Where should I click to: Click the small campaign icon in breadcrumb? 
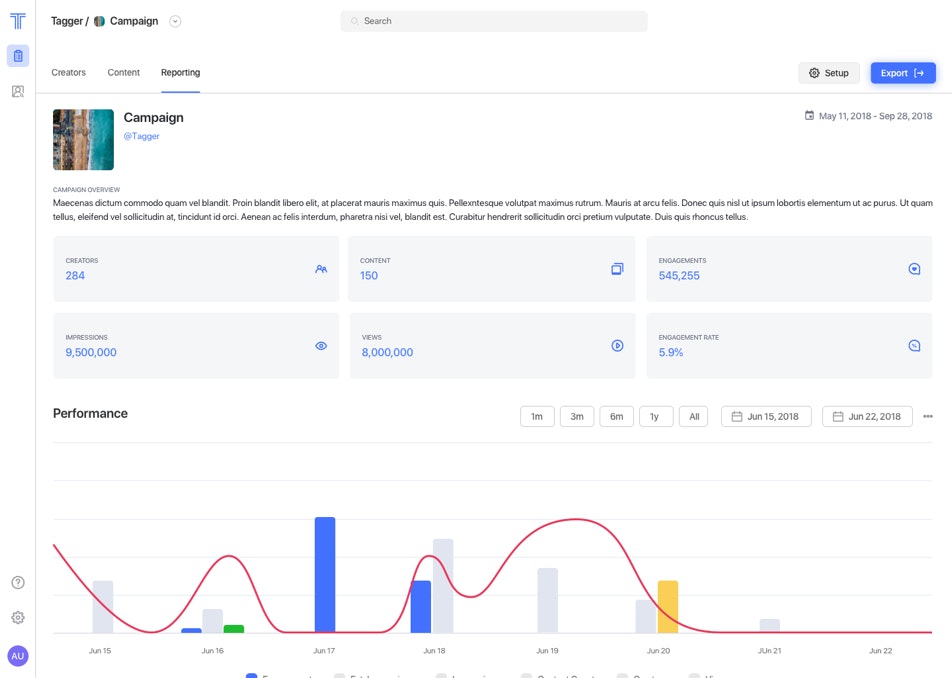pyautogui.click(x=99, y=21)
